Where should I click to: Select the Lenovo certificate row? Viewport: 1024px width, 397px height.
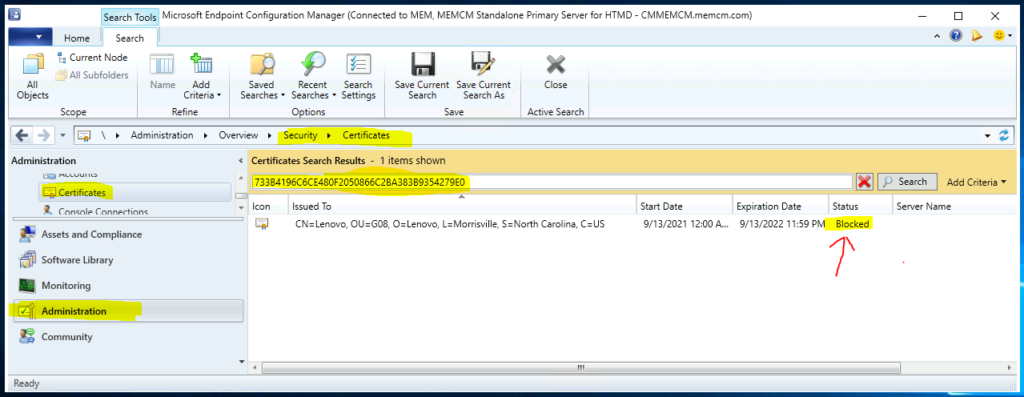click(x=632, y=224)
